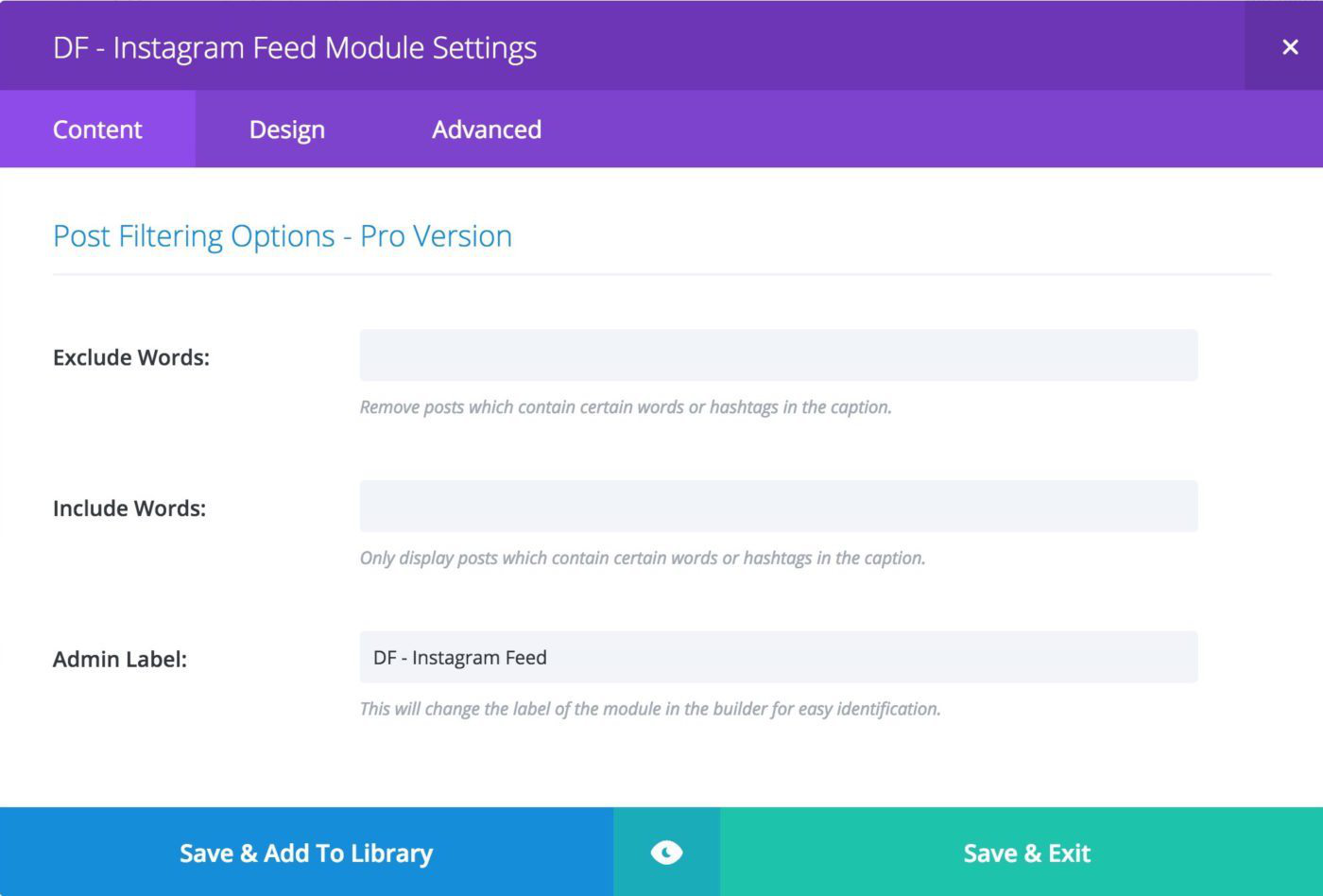Click into the Include Words text box

(x=779, y=506)
